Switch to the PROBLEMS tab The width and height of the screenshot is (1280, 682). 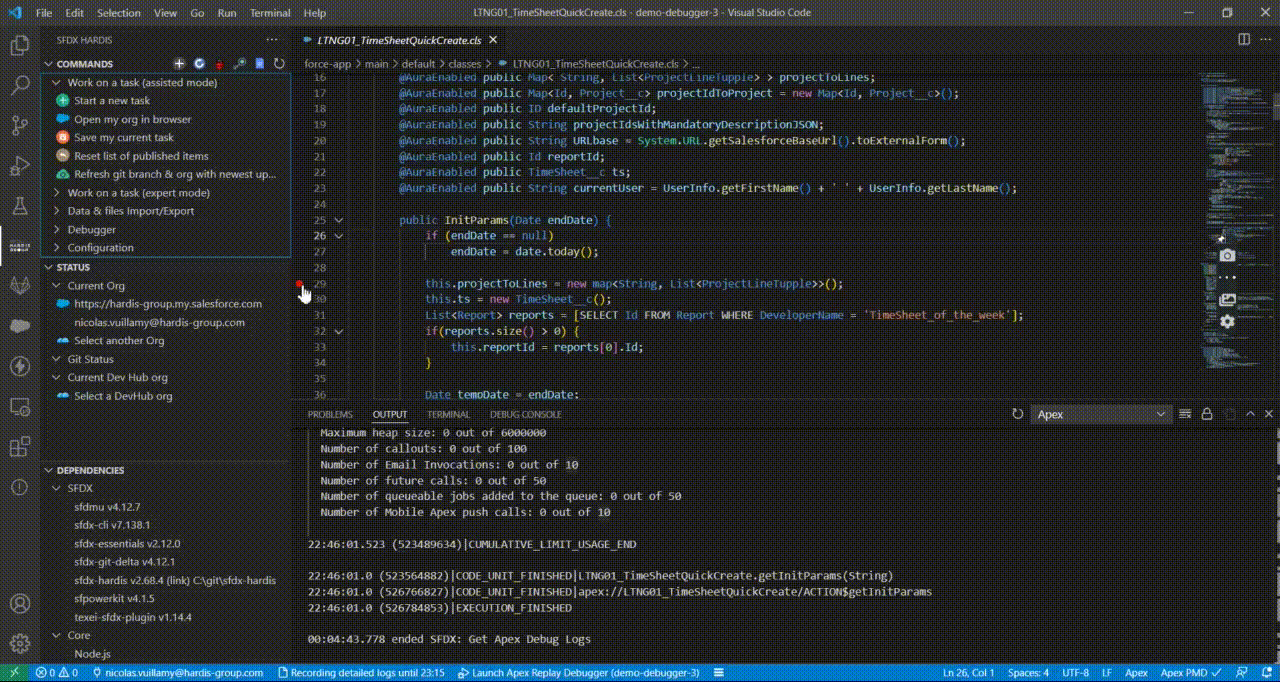[x=330, y=414]
